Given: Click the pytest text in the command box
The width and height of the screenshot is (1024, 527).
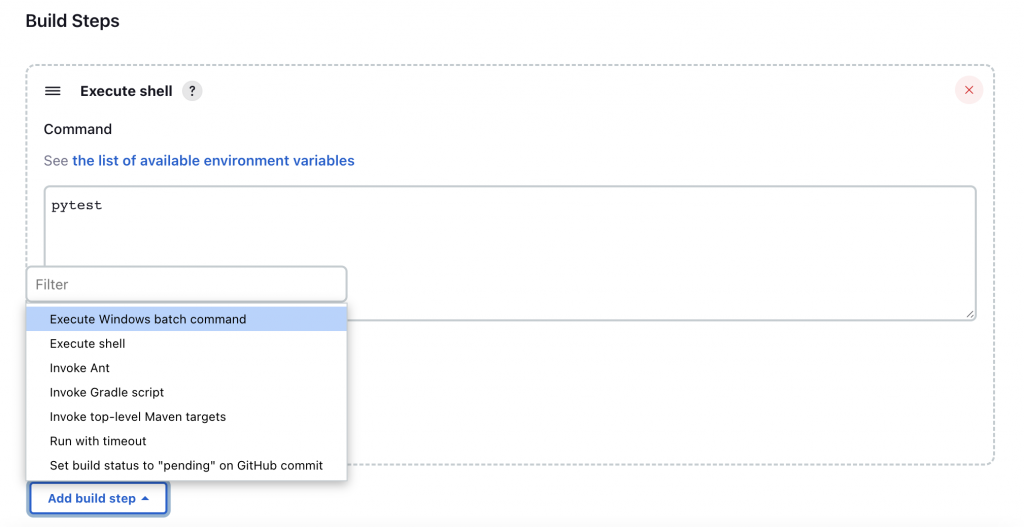Looking at the screenshot, I should pyautogui.click(x=77, y=206).
